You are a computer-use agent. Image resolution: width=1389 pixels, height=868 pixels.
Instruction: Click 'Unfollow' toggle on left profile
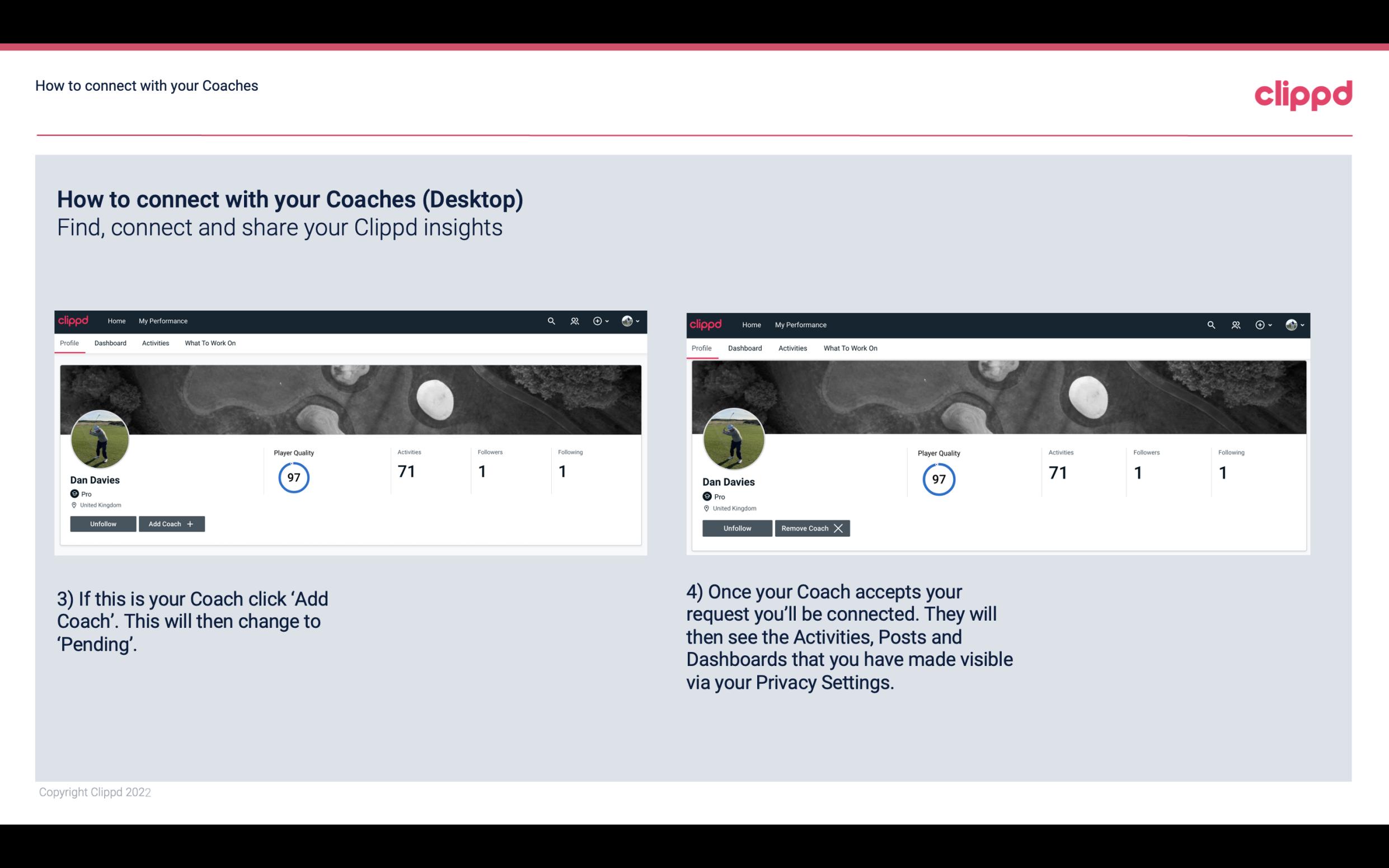tap(104, 523)
